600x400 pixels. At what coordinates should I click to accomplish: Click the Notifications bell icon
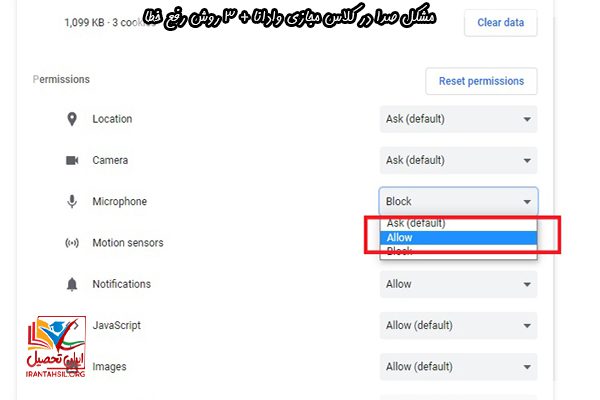point(72,284)
